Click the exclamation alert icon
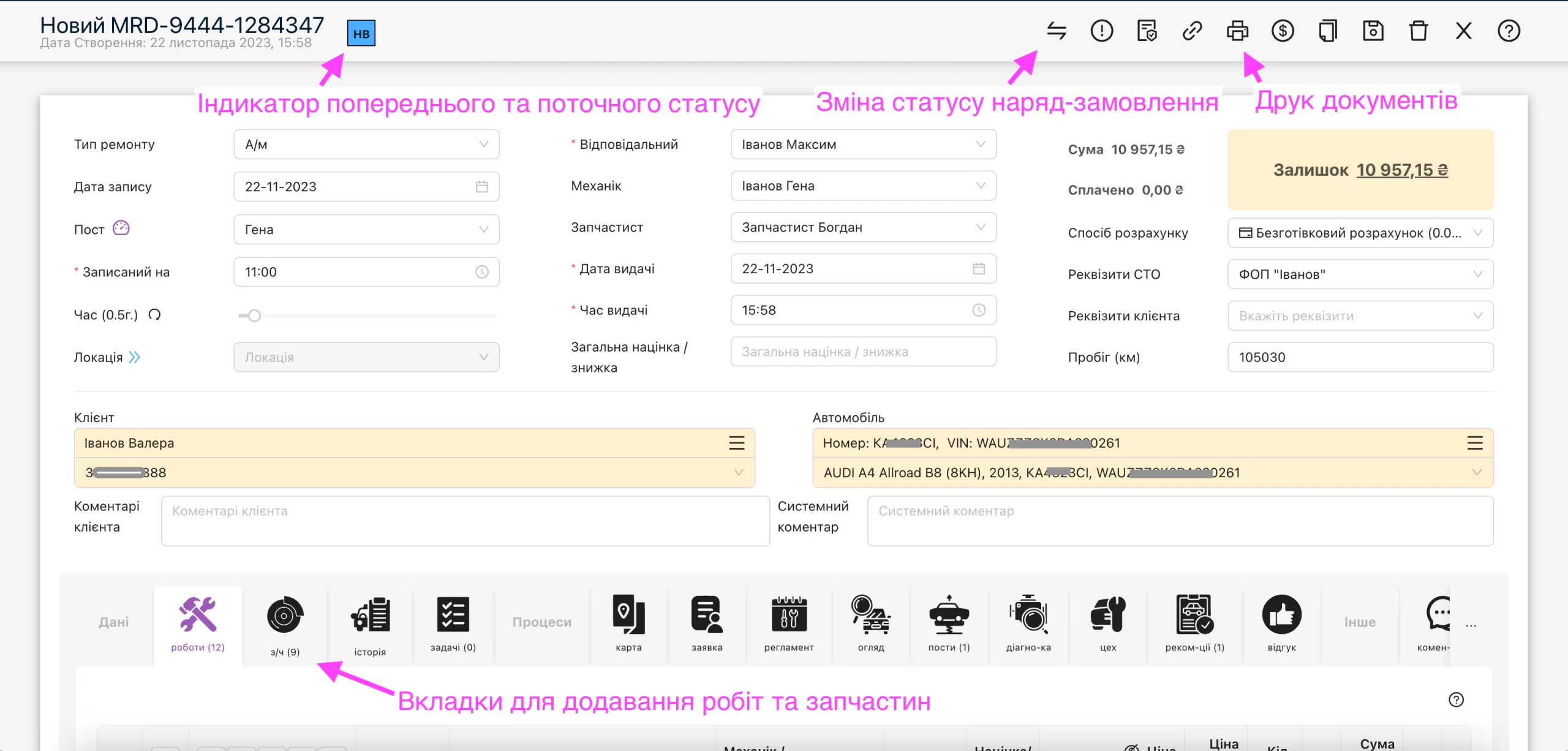 coord(1102,31)
